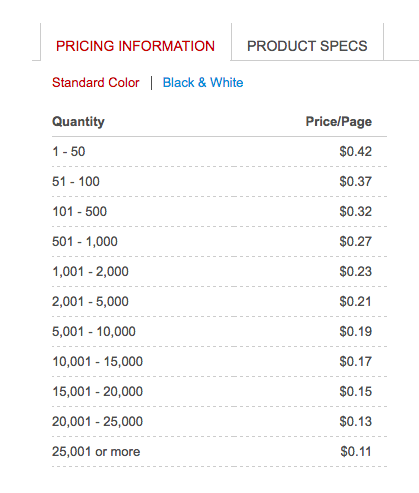The width and height of the screenshot is (419, 493).
Task: Click the $0.27 price value
Action: coord(355,242)
